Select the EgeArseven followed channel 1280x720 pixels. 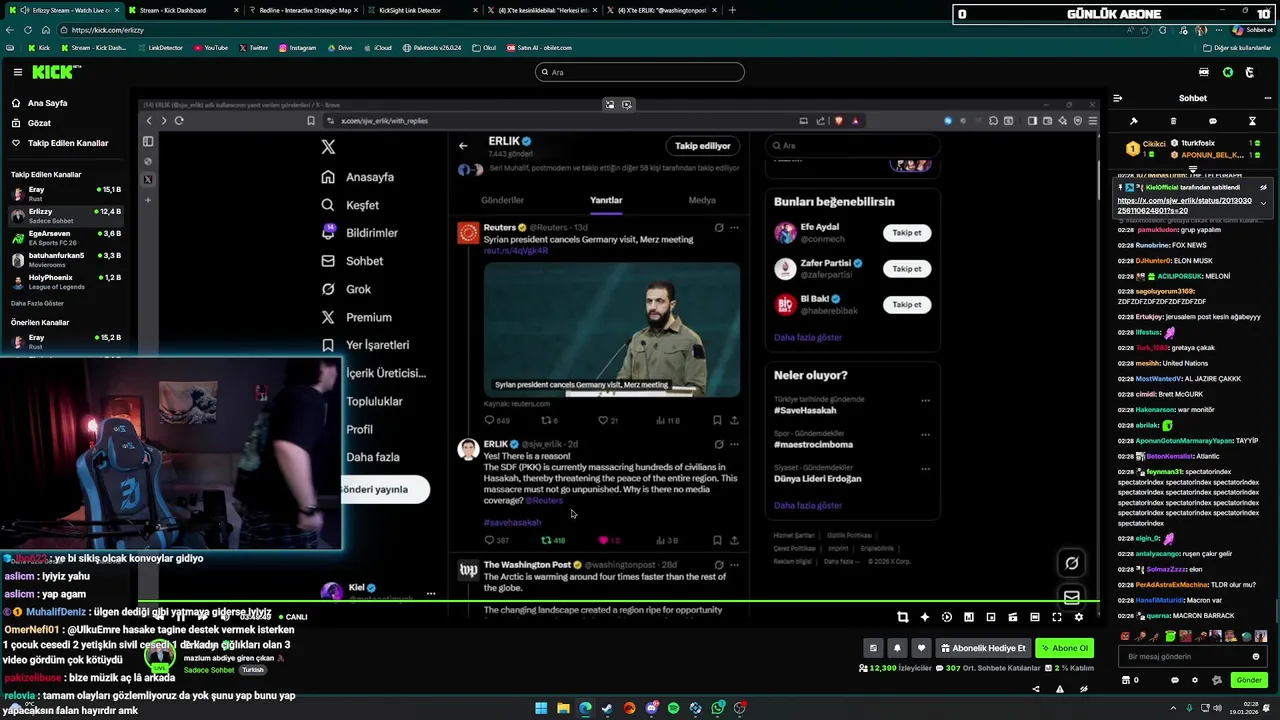(x=65, y=236)
